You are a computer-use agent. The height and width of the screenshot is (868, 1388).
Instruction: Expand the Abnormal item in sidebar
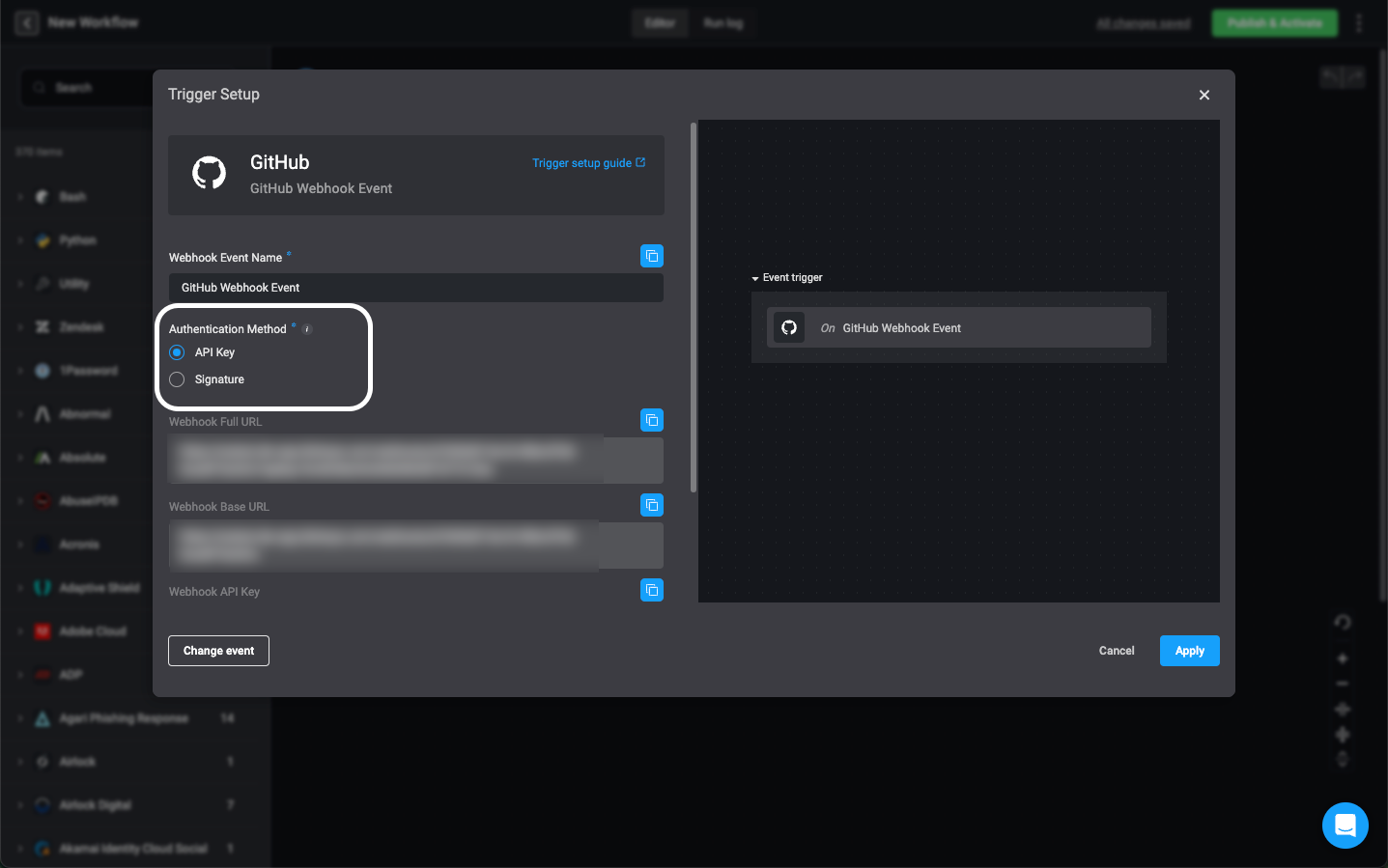pos(20,414)
